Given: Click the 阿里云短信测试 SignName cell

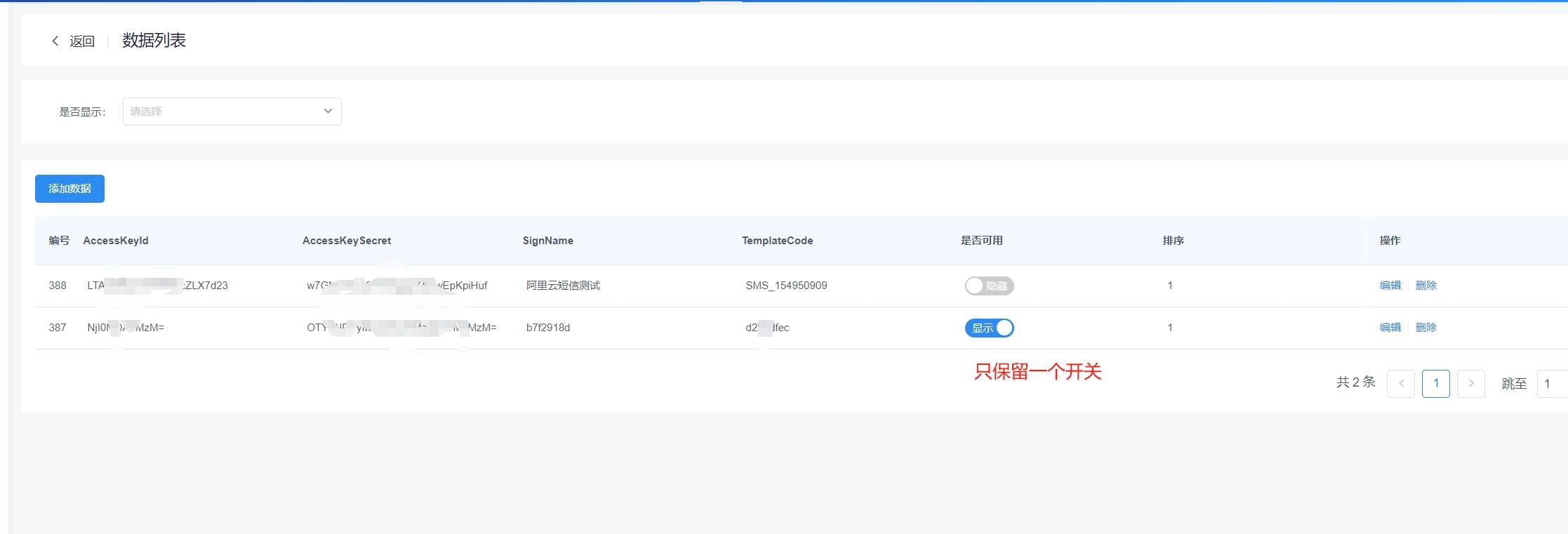Looking at the screenshot, I should [563, 286].
